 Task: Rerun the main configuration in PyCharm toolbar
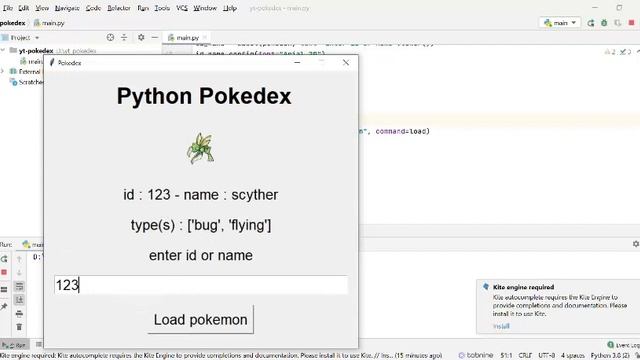[591, 23]
